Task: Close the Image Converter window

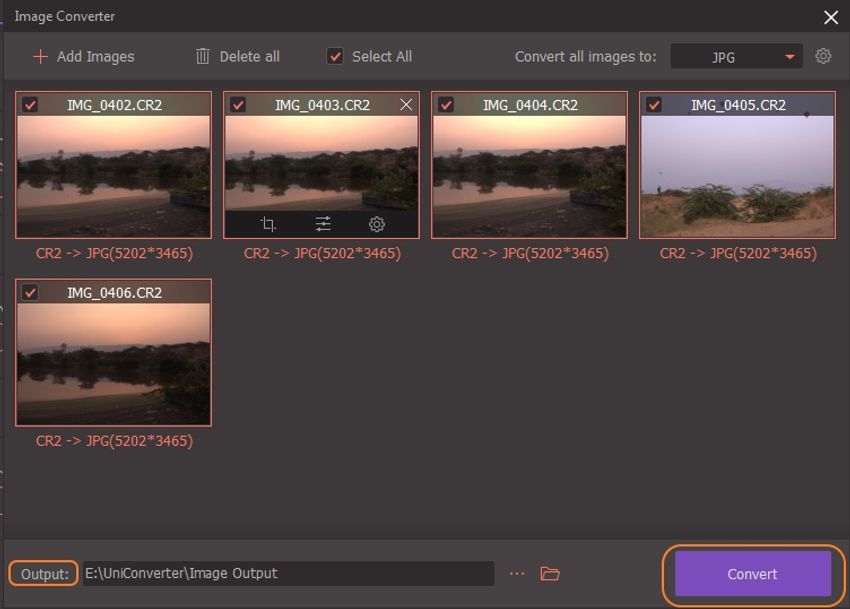Action: (x=830, y=17)
